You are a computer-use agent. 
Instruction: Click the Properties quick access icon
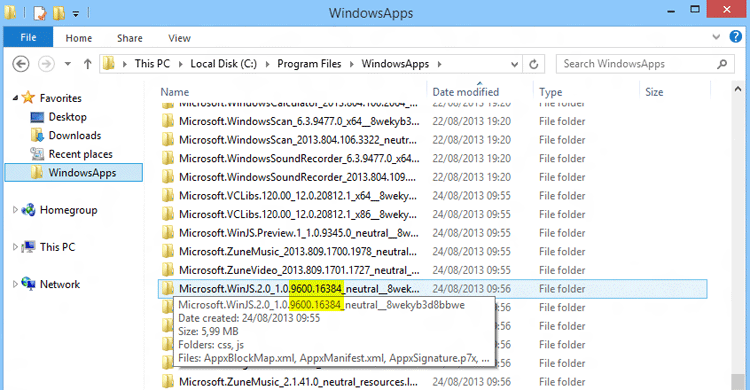tap(40, 12)
